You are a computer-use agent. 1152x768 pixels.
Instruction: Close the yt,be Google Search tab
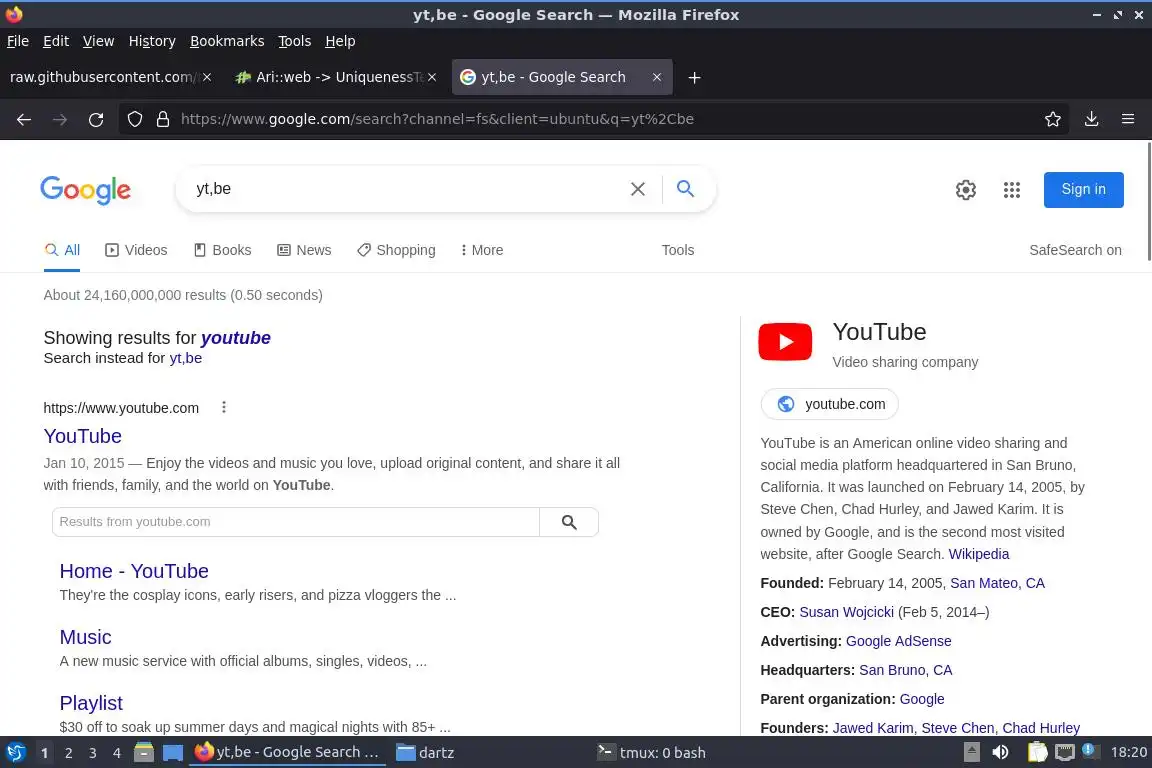(657, 77)
